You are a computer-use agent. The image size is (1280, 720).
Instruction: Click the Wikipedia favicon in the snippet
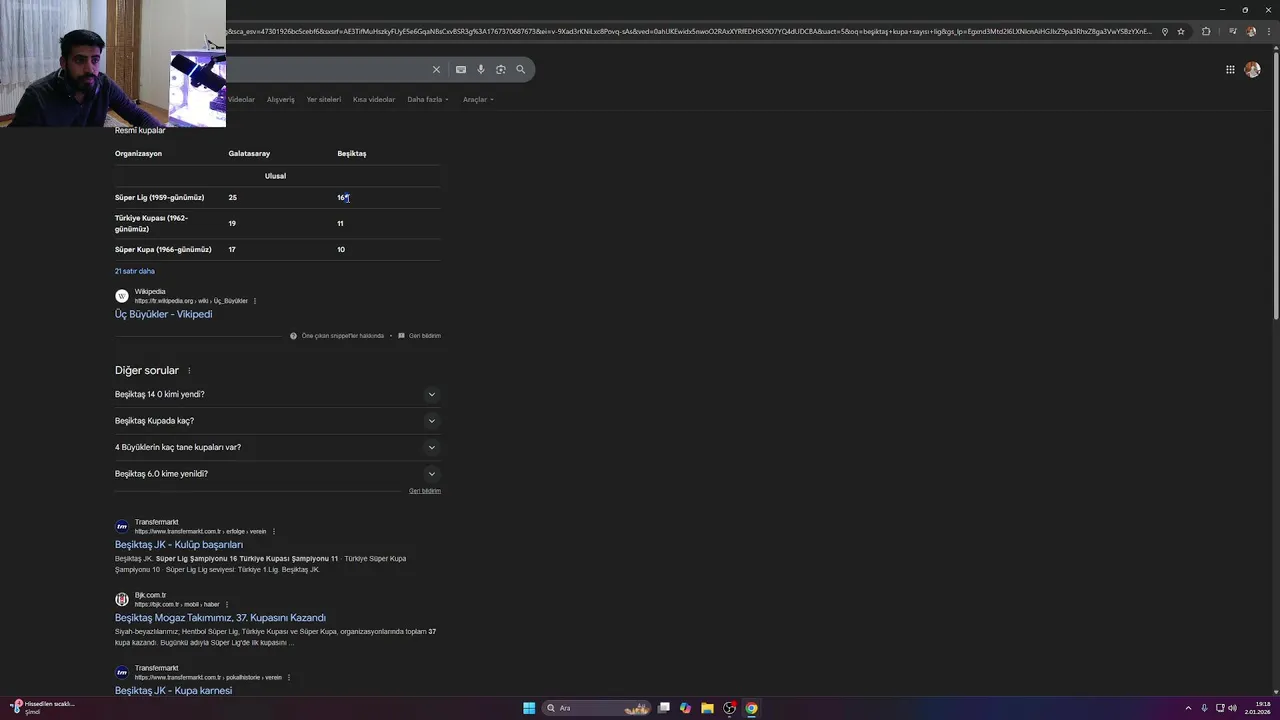[x=122, y=296]
